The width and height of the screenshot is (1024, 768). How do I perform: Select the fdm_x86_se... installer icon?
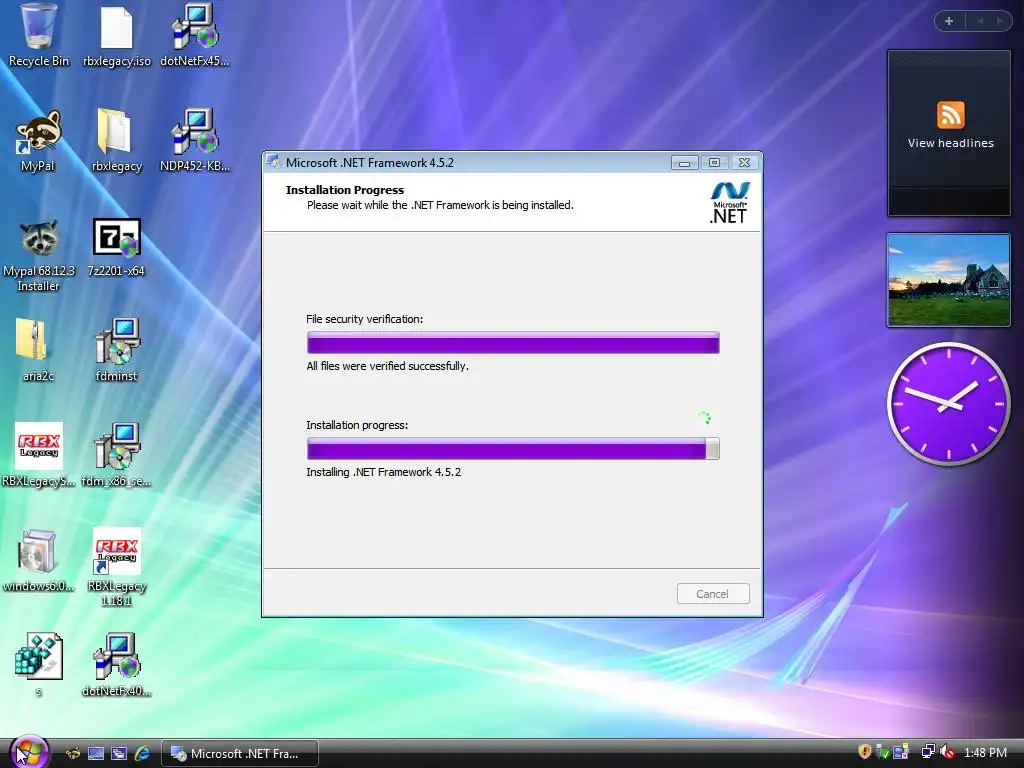(x=116, y=455)
